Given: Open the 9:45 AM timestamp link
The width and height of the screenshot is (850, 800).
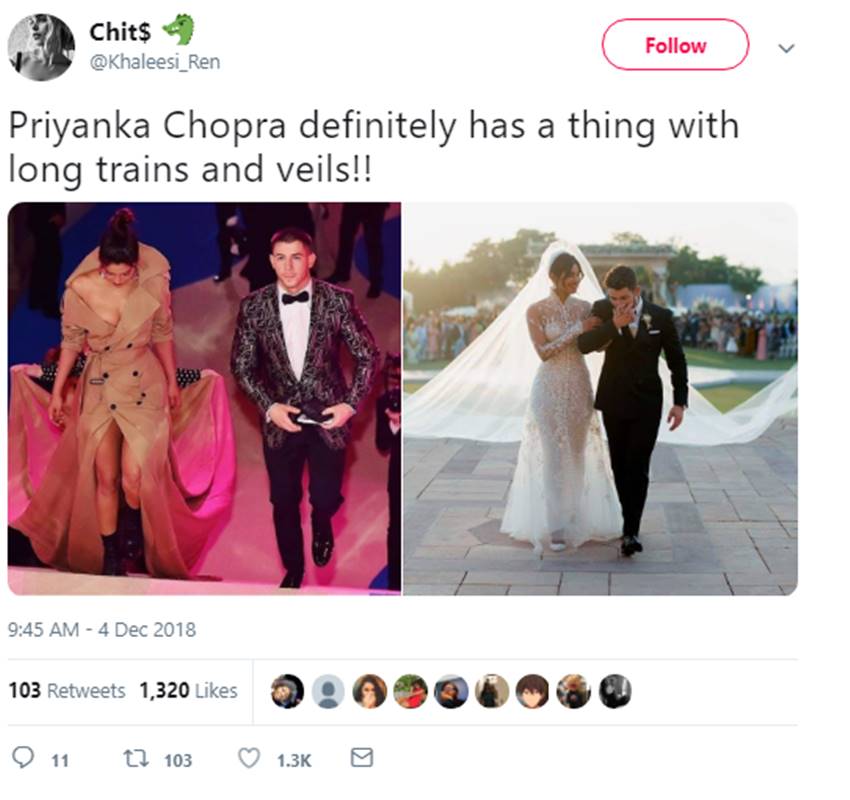Looking at the screenshot, I should point(102,630).
